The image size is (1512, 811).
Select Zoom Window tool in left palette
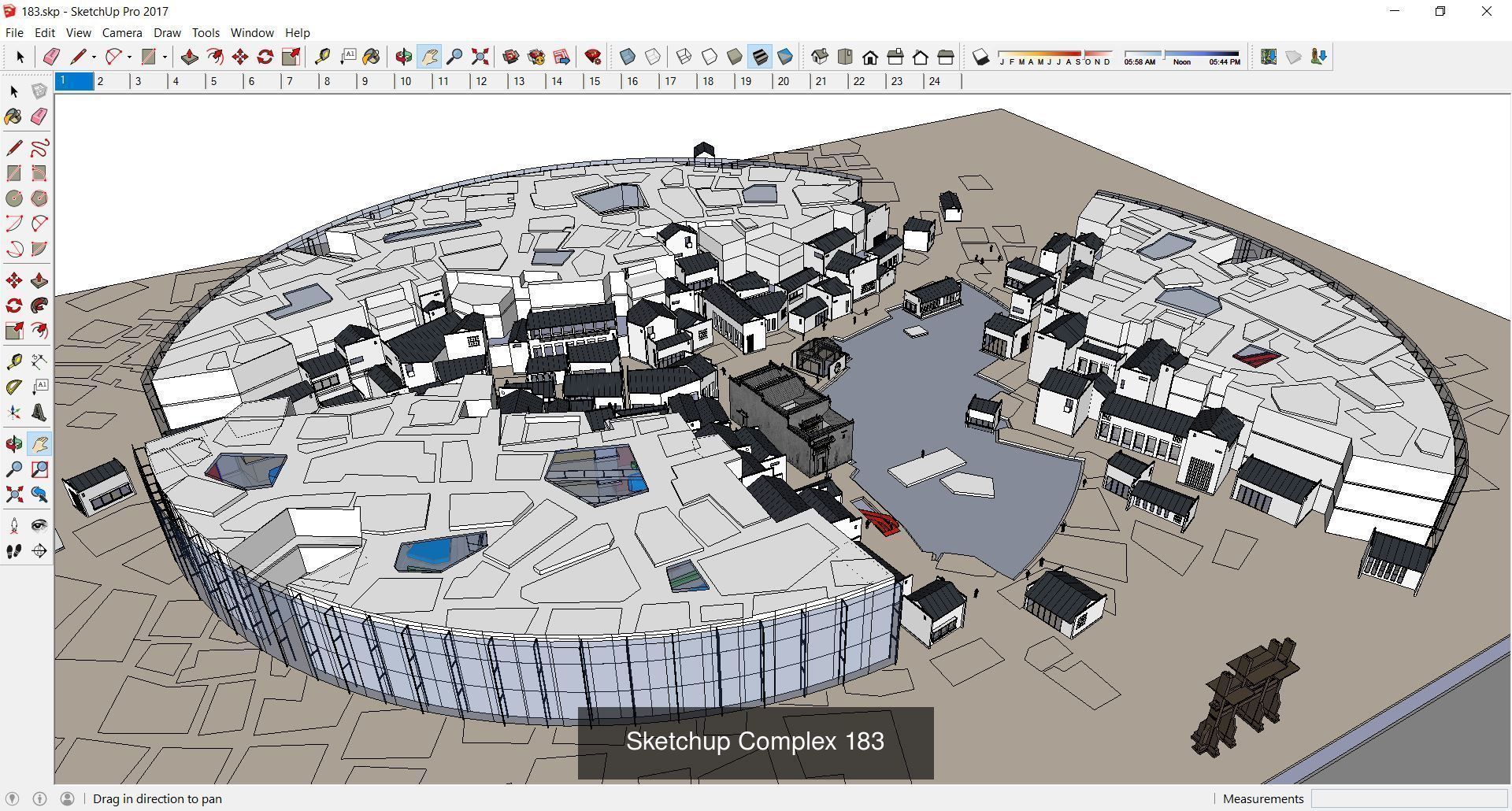point(39,469)
